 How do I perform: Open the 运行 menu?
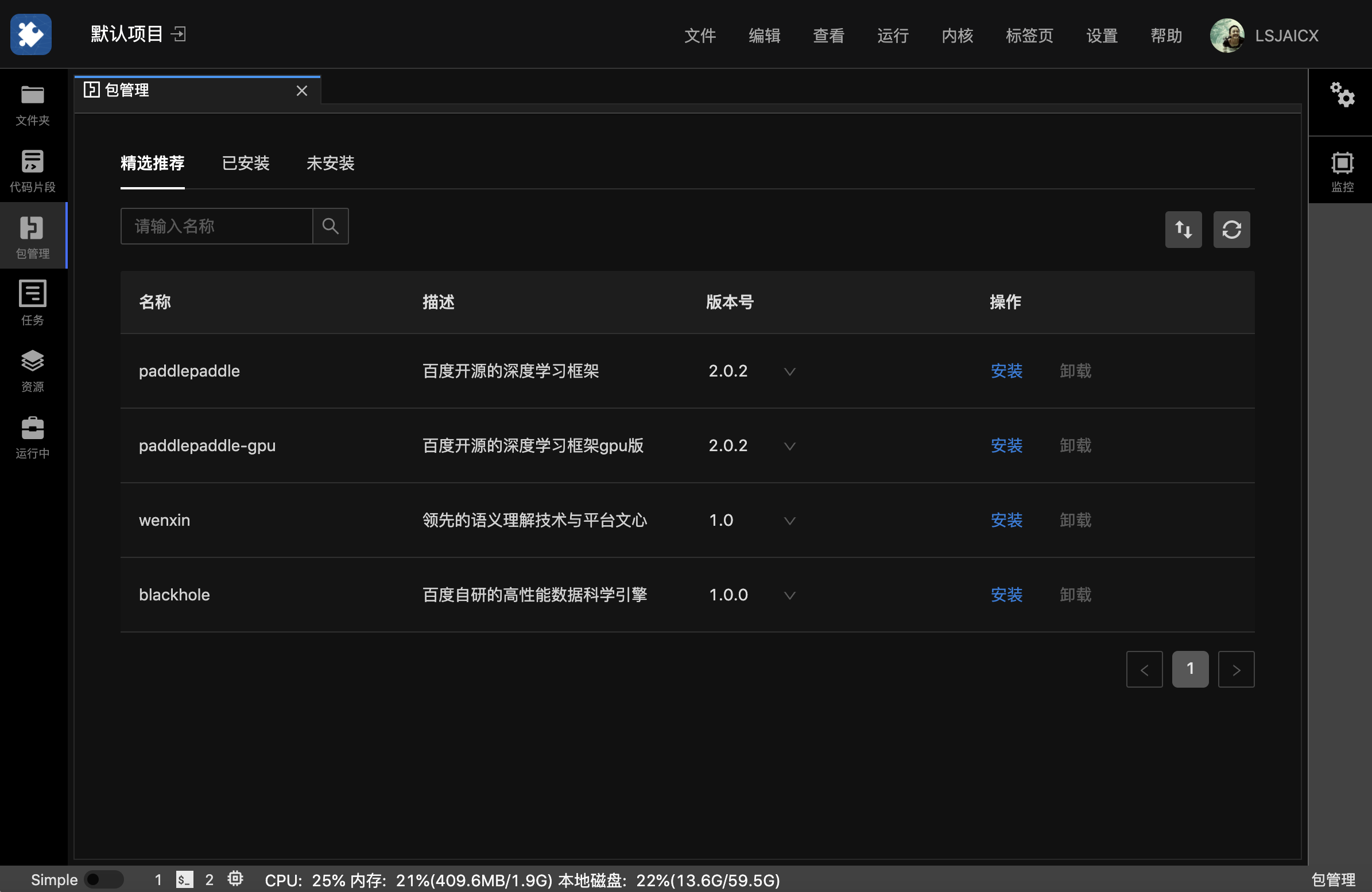893,36
